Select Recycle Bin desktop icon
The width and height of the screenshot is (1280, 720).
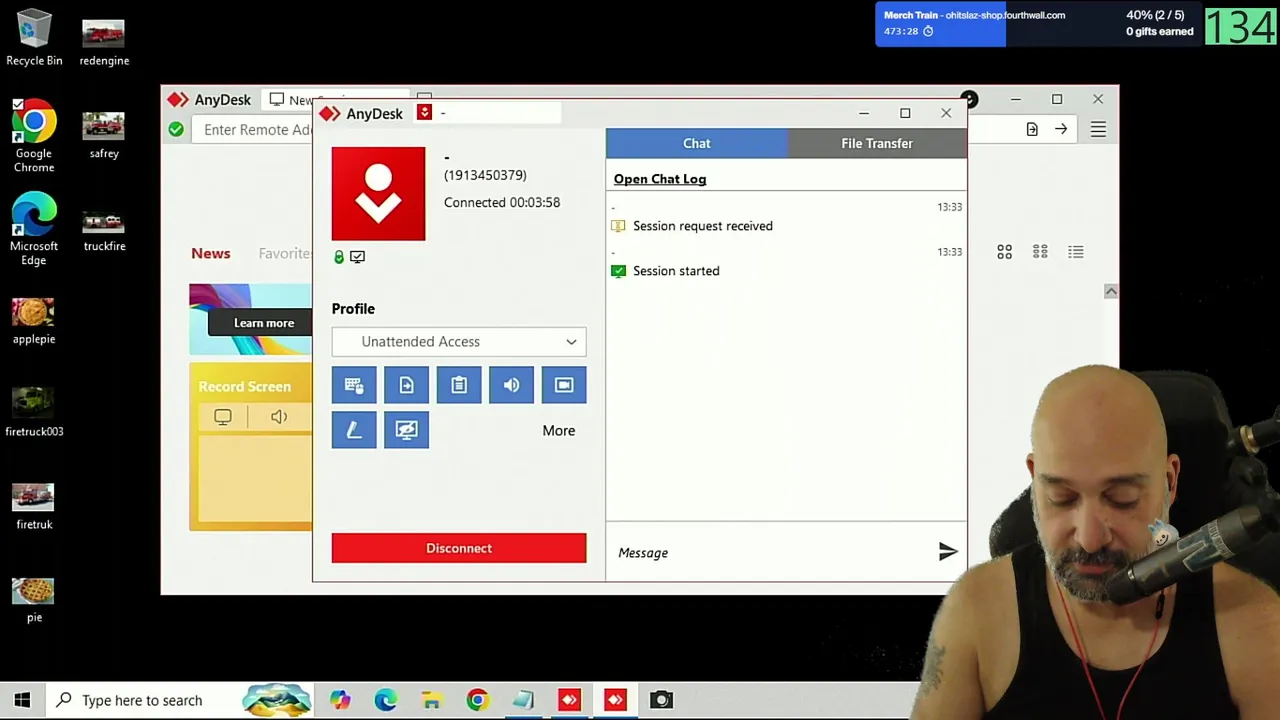point(34,38)
